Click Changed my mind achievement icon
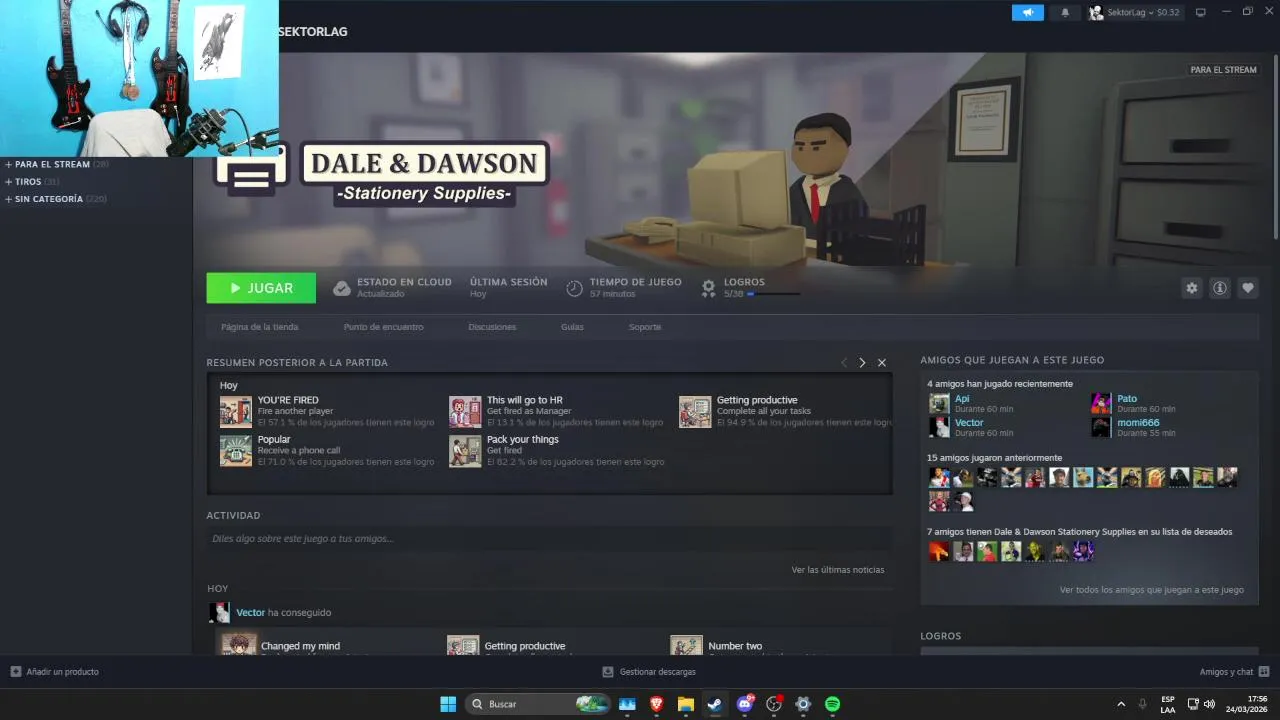 click(x=239, y=645)
